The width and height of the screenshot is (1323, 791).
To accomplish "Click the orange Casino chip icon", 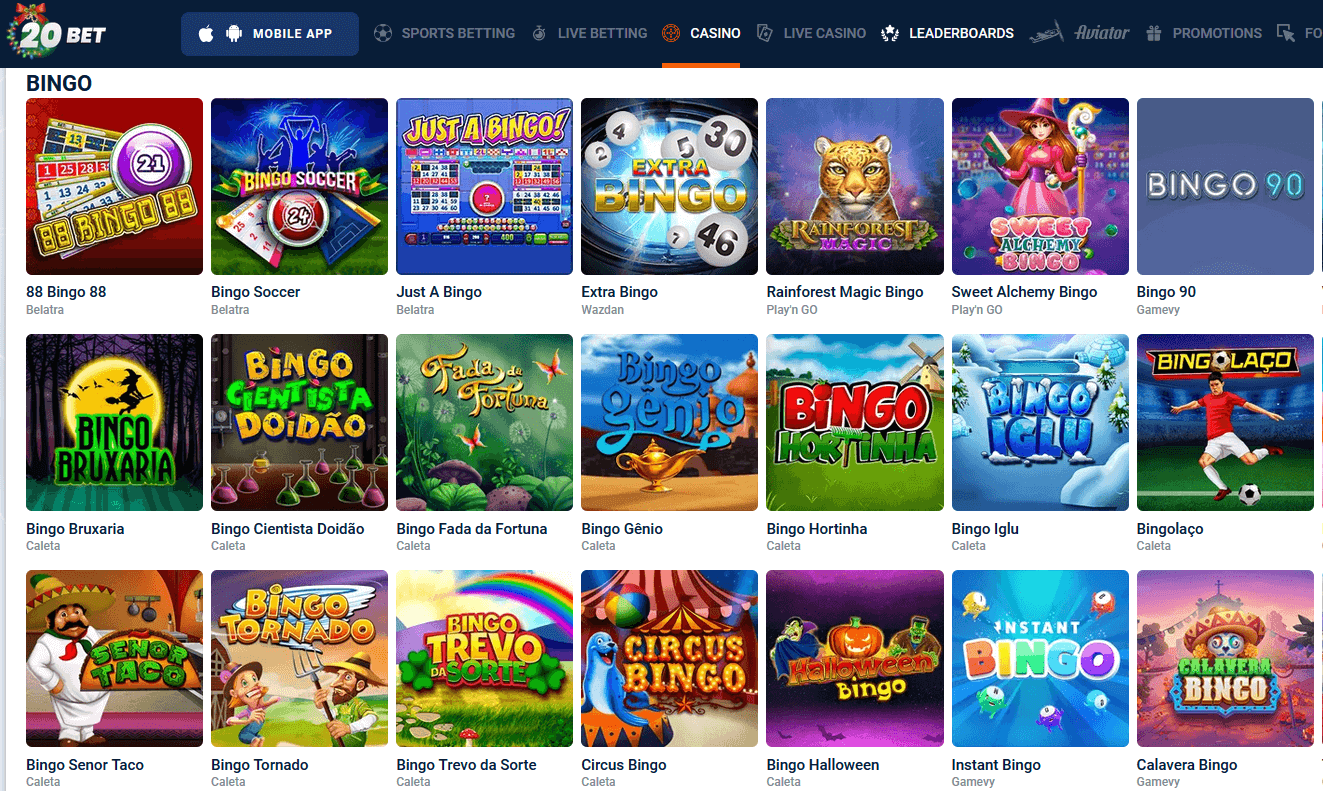I will (672, 33).
